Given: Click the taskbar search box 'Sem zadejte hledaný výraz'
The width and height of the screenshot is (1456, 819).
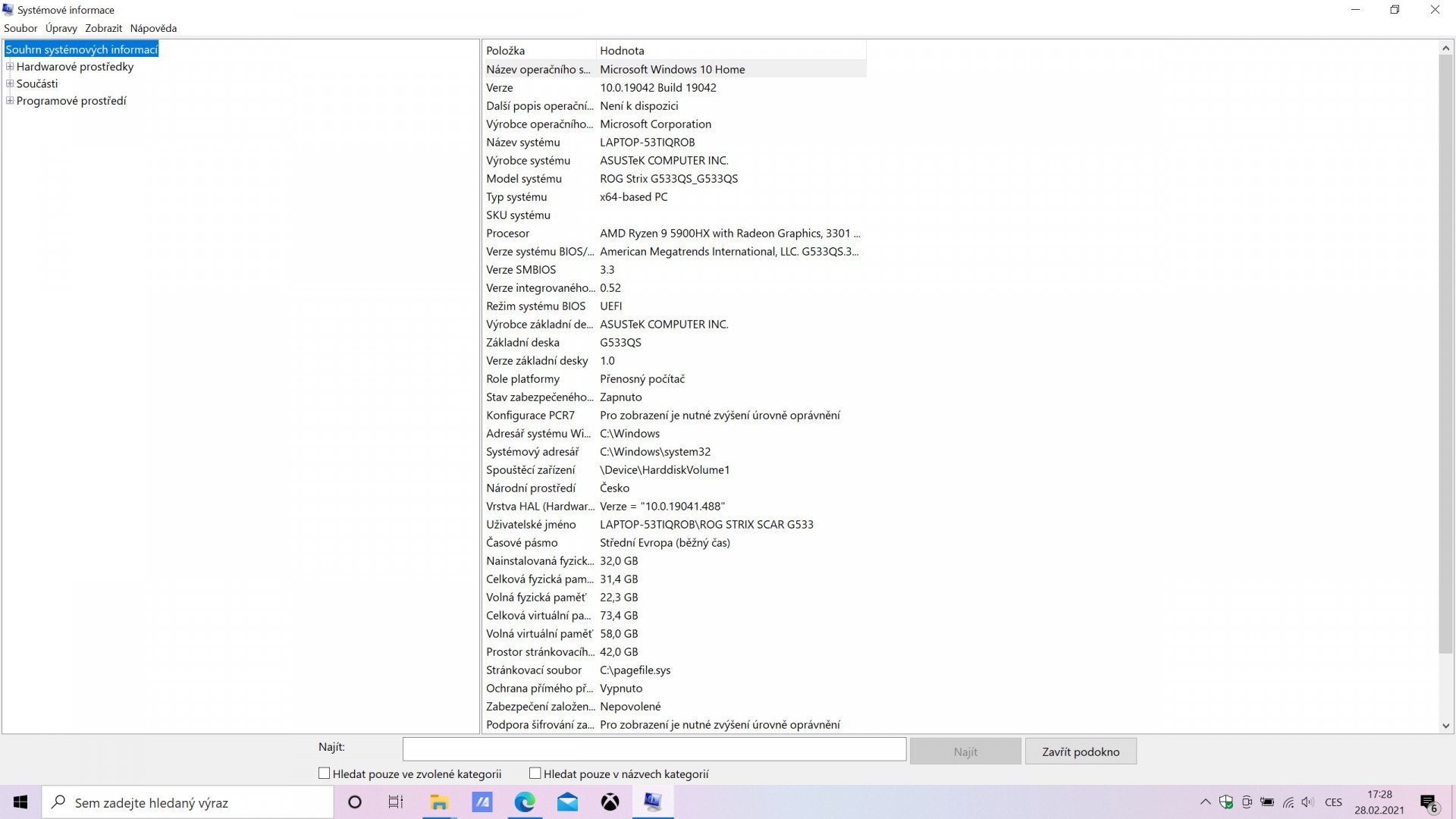Looking at the screenshot, I should click(x=187, y=802).
